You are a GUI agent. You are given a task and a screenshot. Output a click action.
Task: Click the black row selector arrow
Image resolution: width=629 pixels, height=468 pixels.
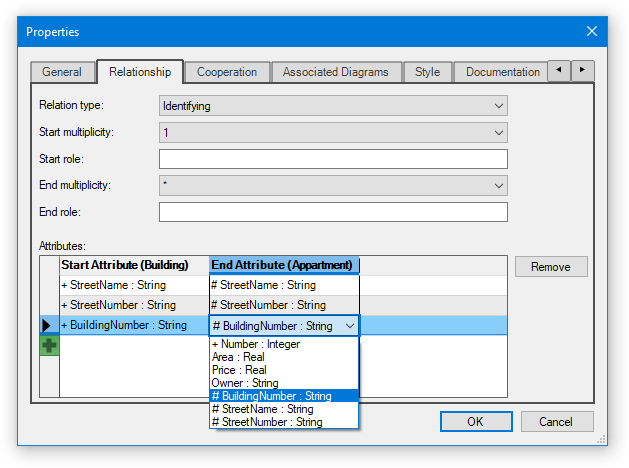pos(49,325)
